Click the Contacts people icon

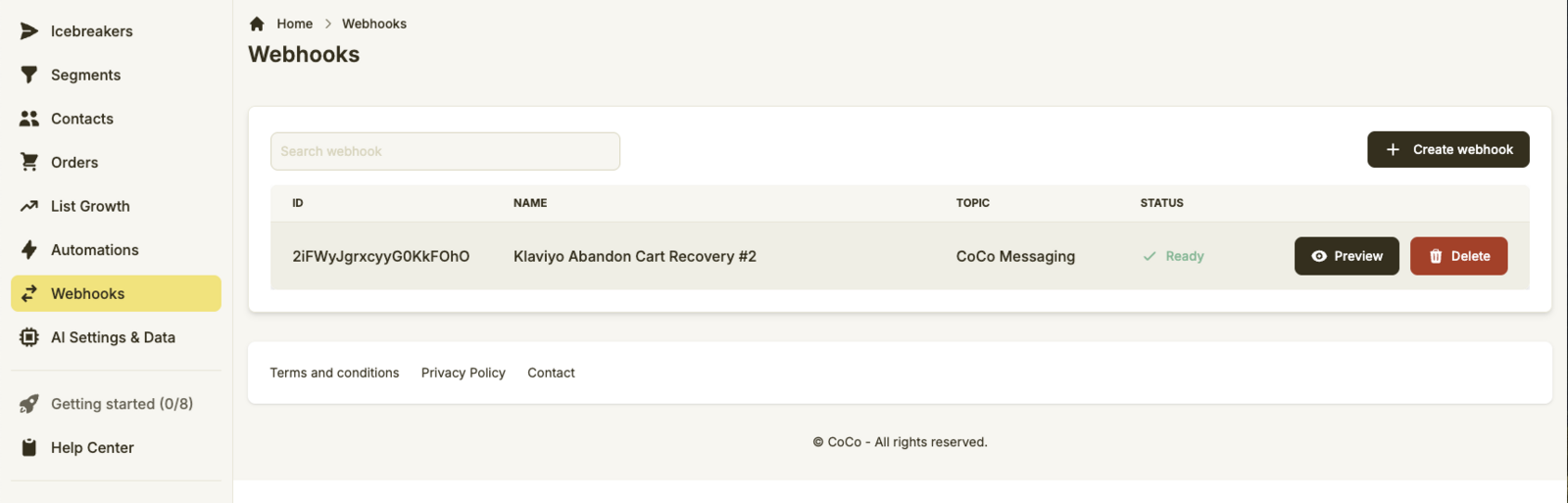29,119
